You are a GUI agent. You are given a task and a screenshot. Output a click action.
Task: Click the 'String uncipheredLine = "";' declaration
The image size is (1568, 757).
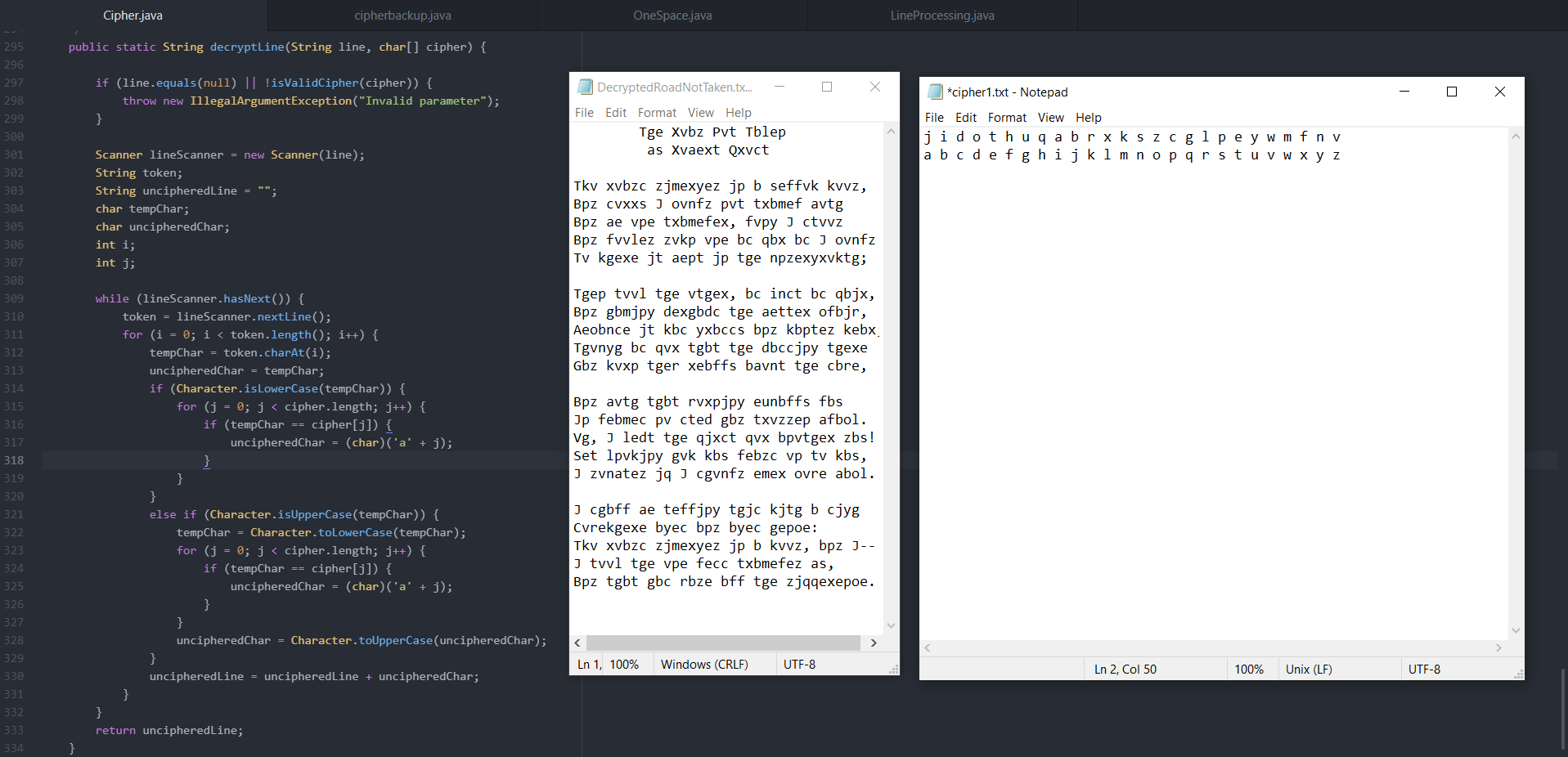pyautogui.click(x=186, y=191)
